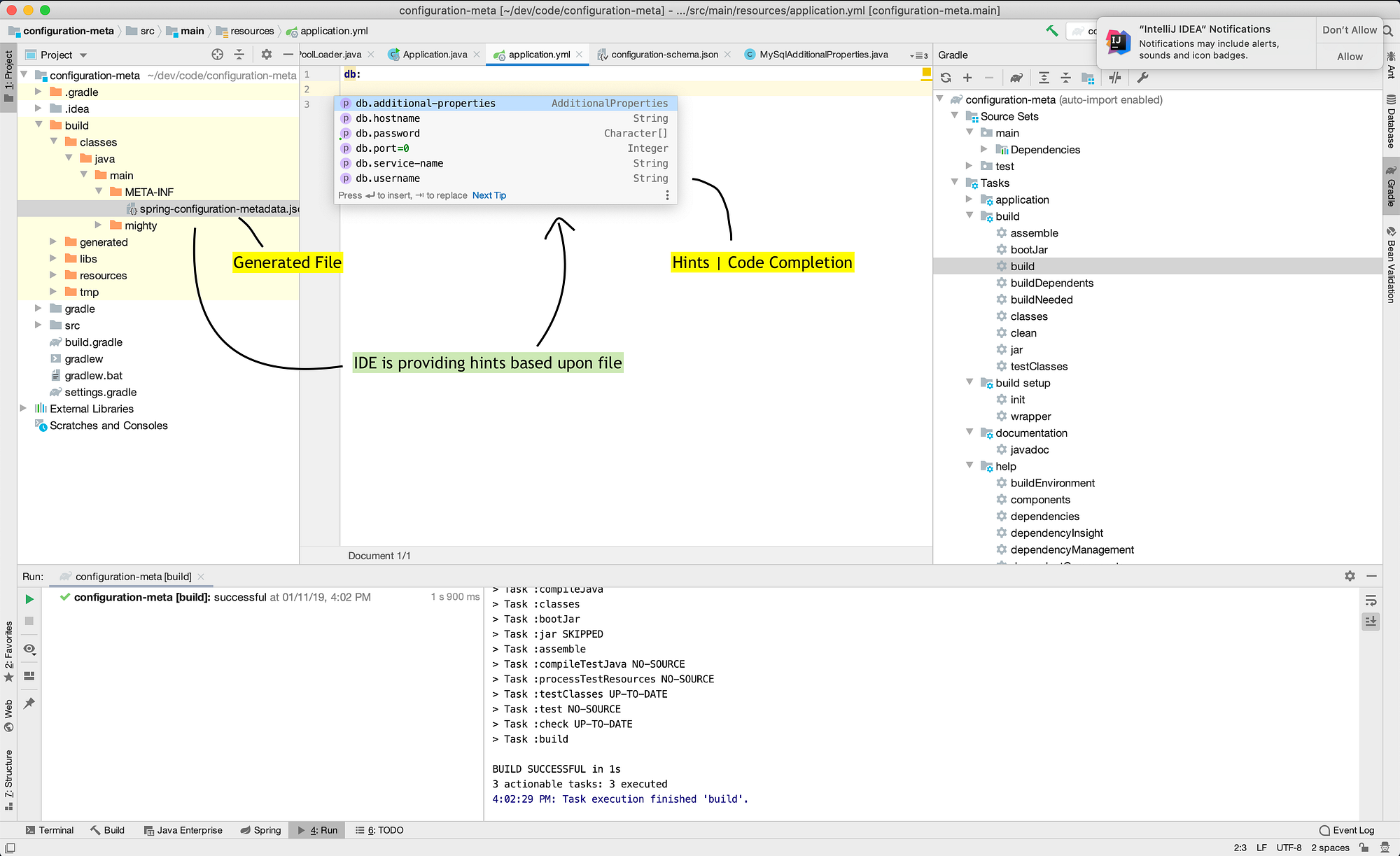Collapse the help tasks group
This screenshot has height=856, width=1400.
click(969, 465)
